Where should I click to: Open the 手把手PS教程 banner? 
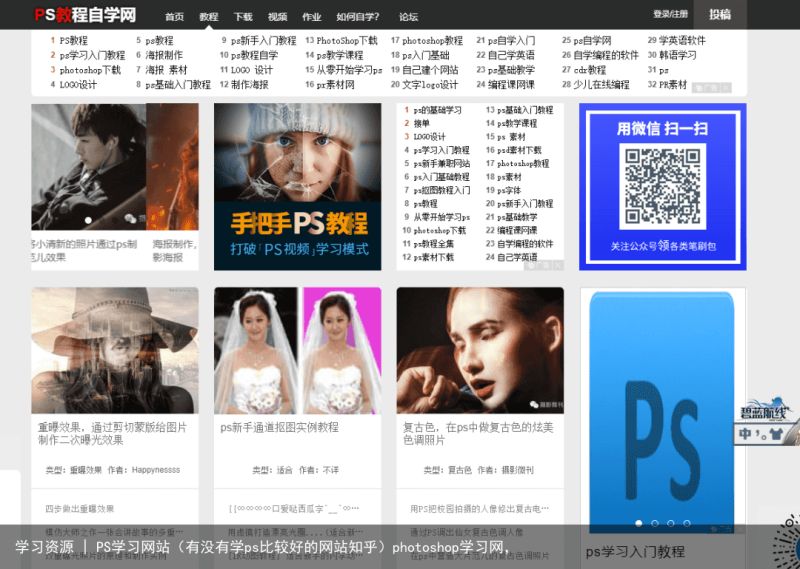click(x=297, y=187)
